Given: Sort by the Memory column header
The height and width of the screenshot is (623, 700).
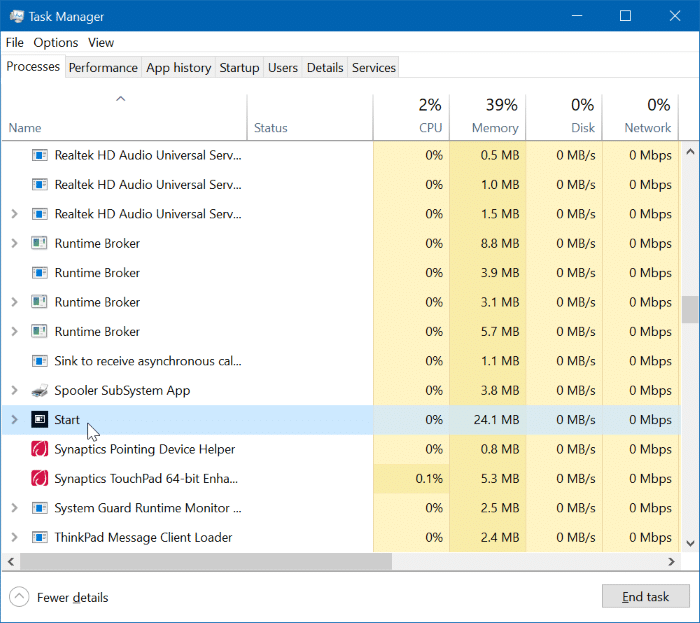Looking at the screenshot, I should 488,117.
